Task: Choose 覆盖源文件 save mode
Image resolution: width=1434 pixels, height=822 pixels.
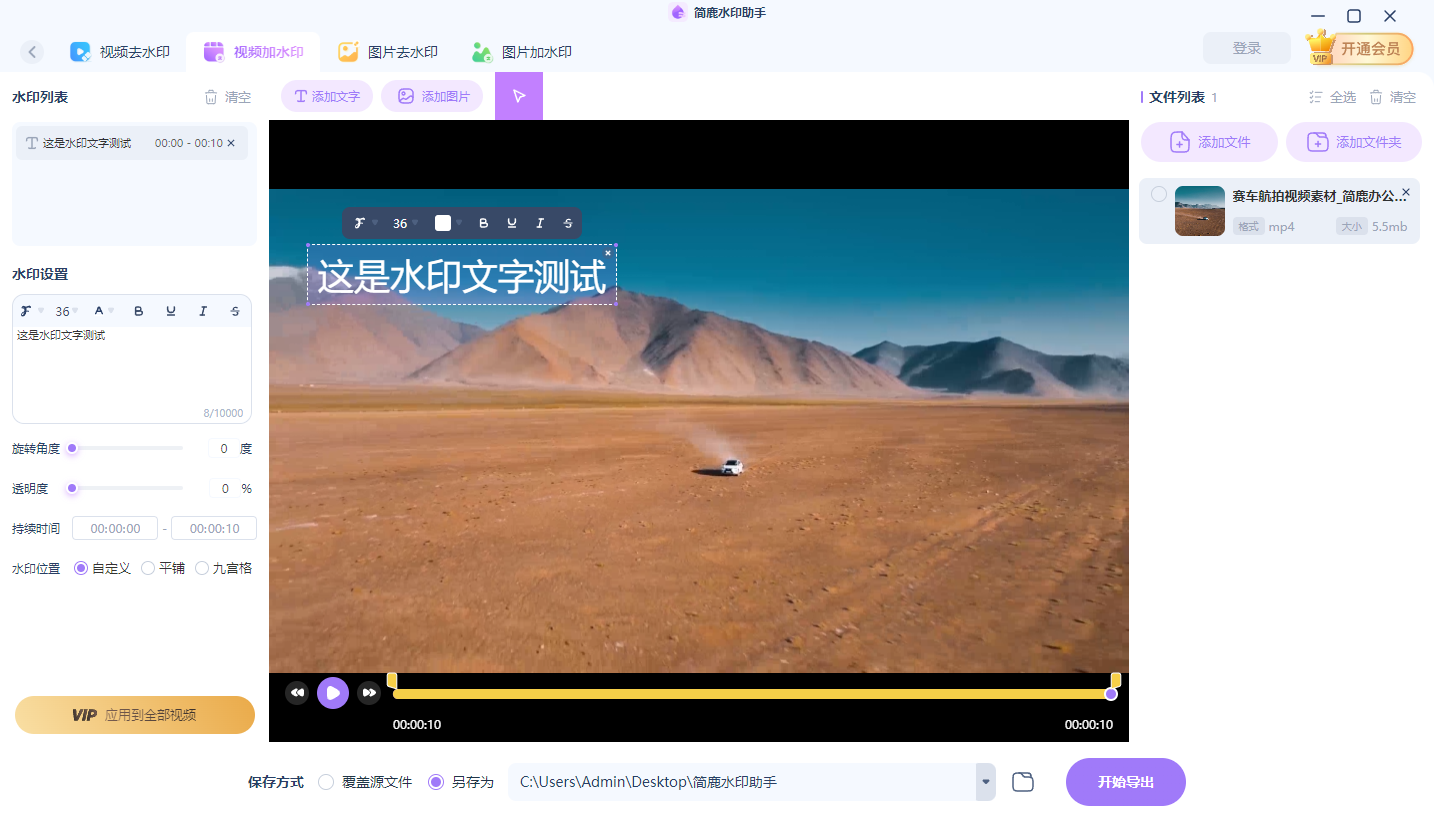Action: tap(325, 781)
